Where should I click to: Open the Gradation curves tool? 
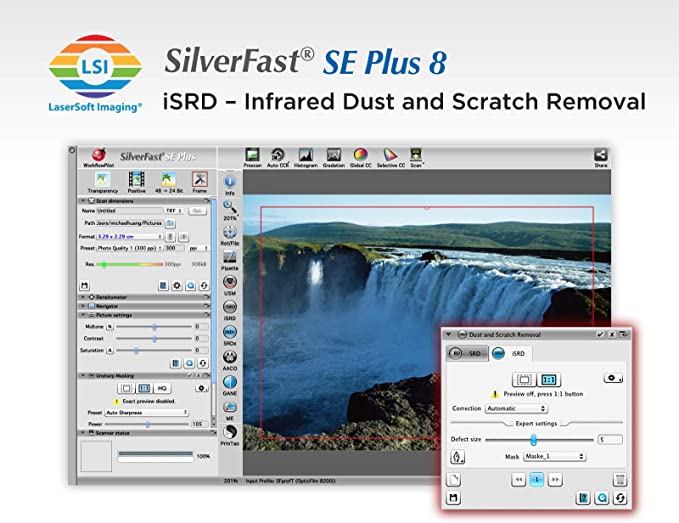333,155
